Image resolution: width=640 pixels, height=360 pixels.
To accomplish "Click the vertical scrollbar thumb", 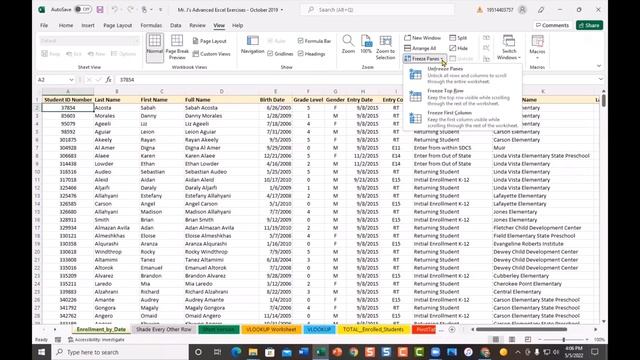I will click(x=603, y=100).
